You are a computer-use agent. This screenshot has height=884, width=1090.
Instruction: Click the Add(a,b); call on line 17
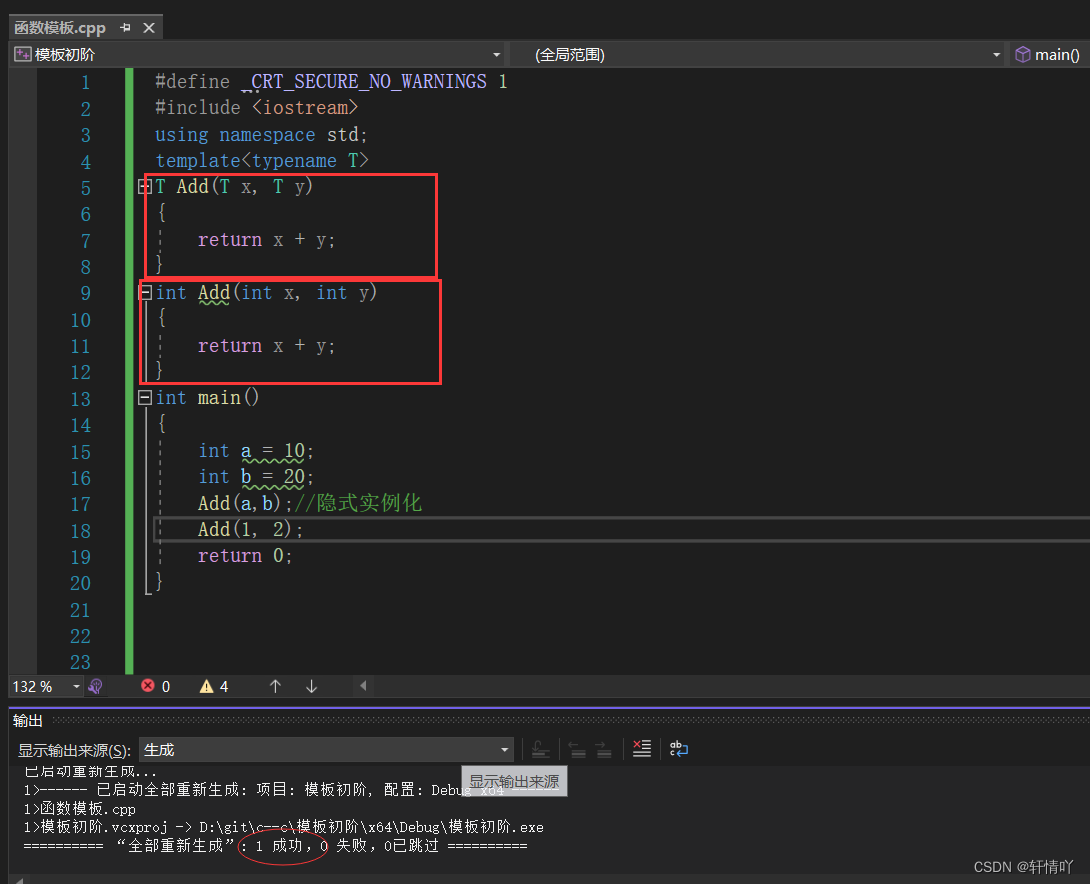(x=245, y=503)
